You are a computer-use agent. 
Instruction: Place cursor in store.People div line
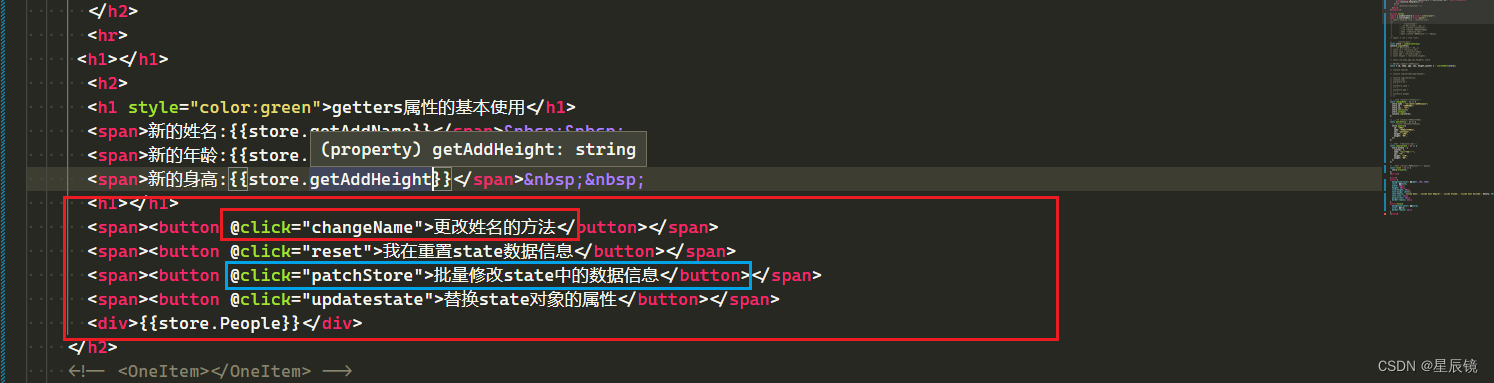224,323
